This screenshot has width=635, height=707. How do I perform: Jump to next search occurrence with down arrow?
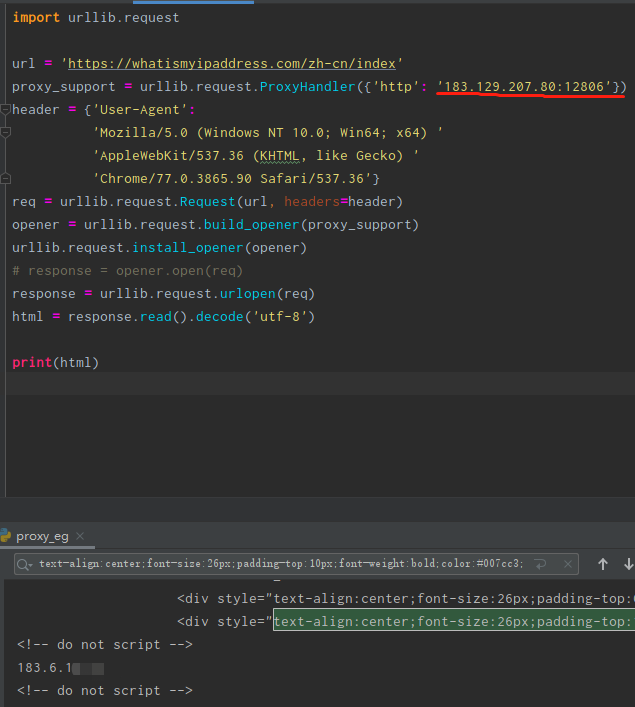coord(627,564)
